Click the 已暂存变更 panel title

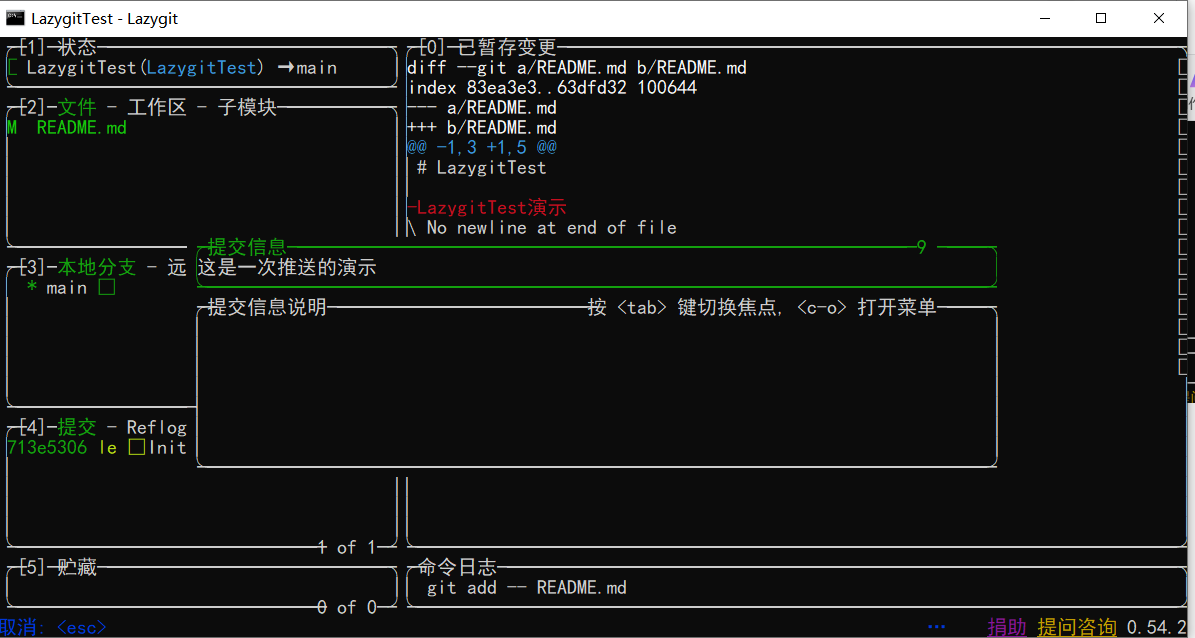click(x=508, y=47)
